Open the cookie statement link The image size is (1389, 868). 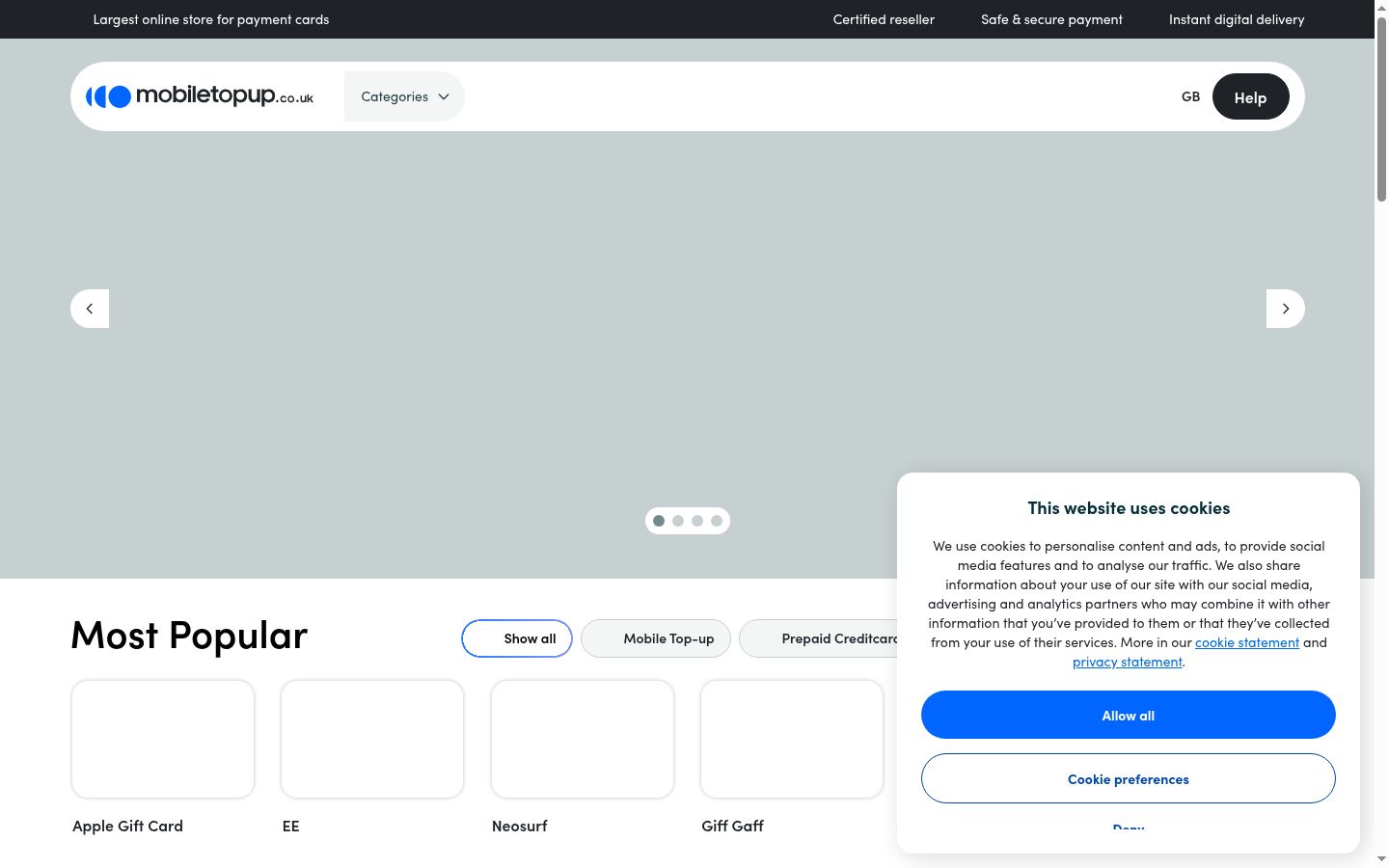click(1247, 642)
